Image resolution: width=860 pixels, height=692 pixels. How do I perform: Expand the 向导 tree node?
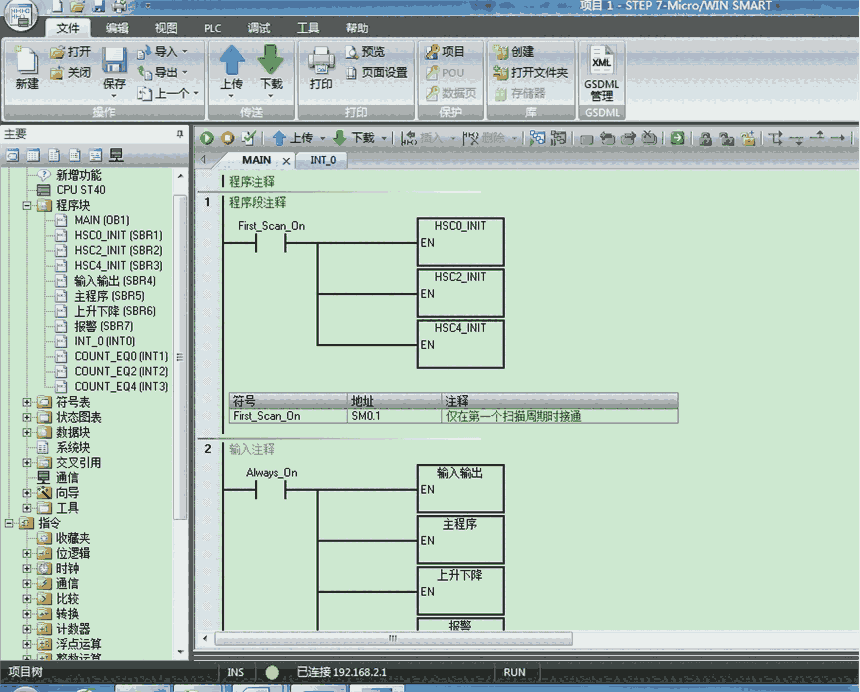[26, 493]
